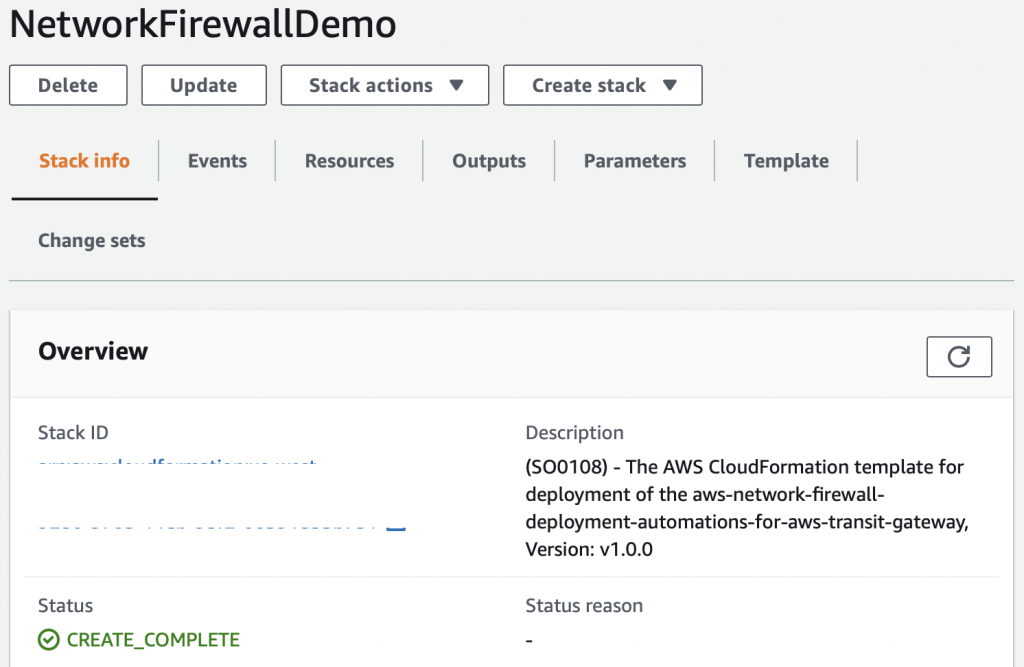The width and height of the screenshot is (1024, 667).
Task: Click the CREATE_COMPLETE success check icon
Action: [48, 640]
